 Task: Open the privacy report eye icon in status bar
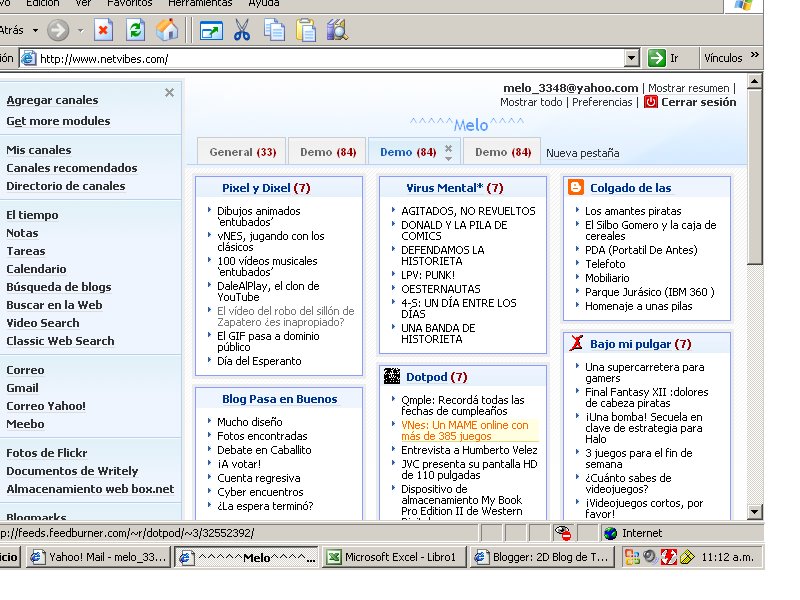563,533
